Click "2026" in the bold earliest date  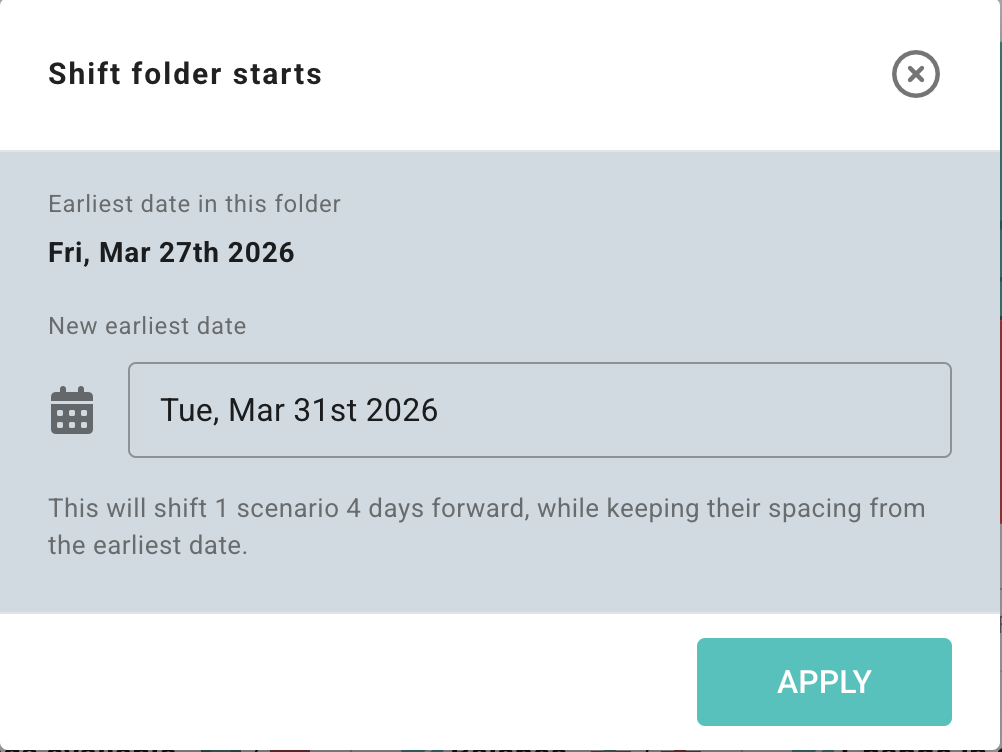coord(261,252)
